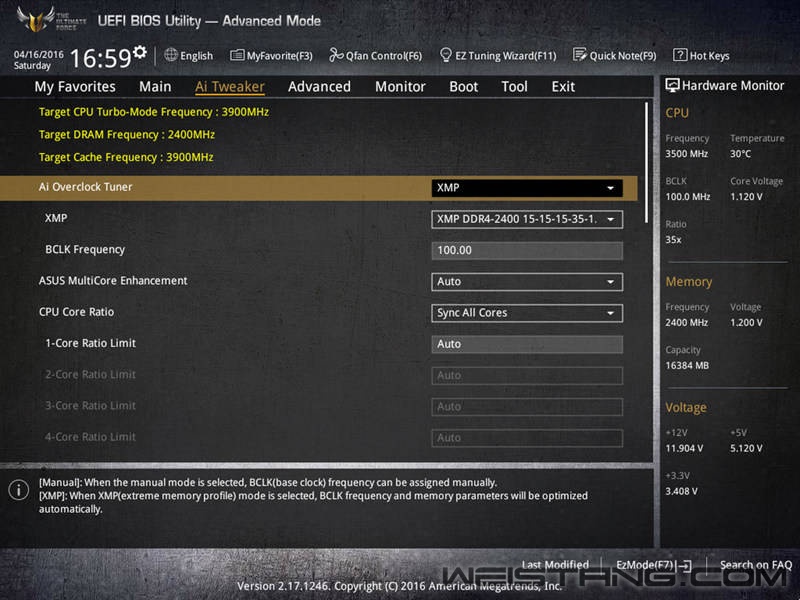
Task: Open the ASUS MultiCore Enhancement dropdown
Action: click(527, 282)
